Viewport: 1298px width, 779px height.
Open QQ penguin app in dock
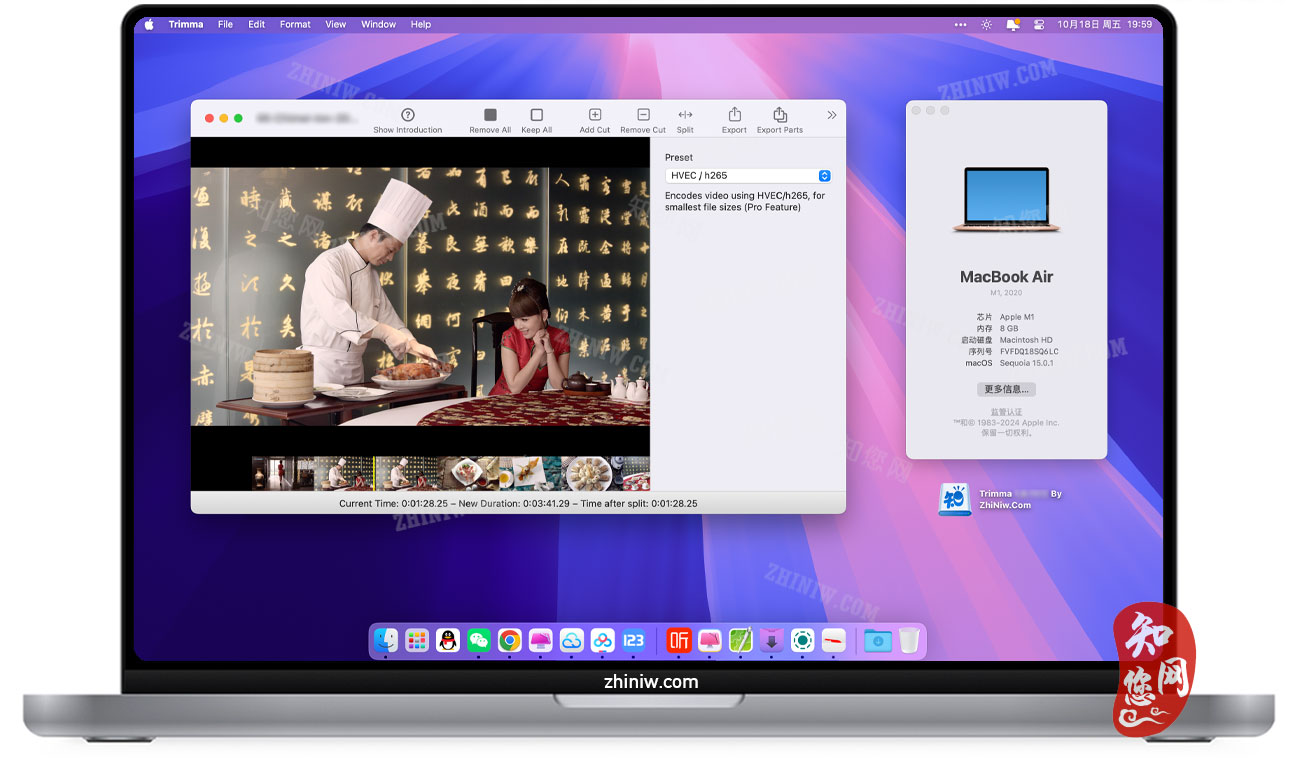click(448, 640)
